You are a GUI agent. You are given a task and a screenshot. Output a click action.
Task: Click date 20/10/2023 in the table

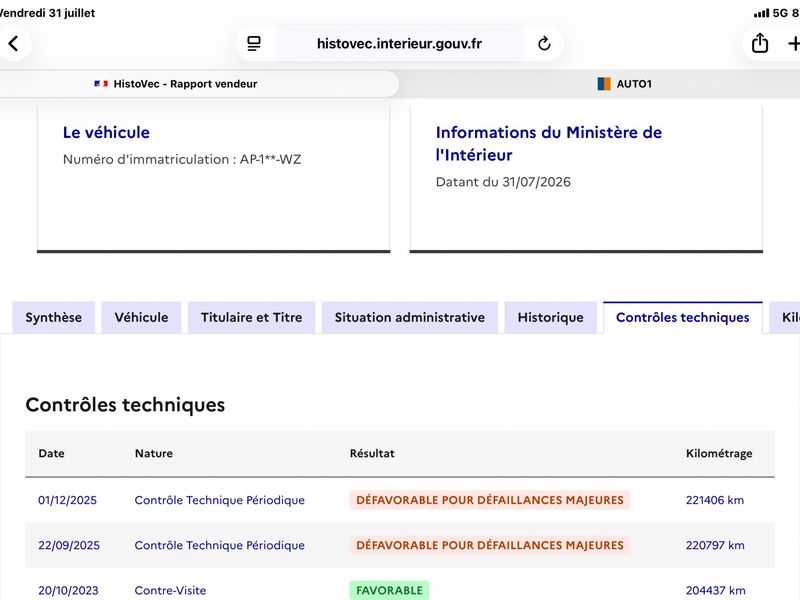coord(68,590)
